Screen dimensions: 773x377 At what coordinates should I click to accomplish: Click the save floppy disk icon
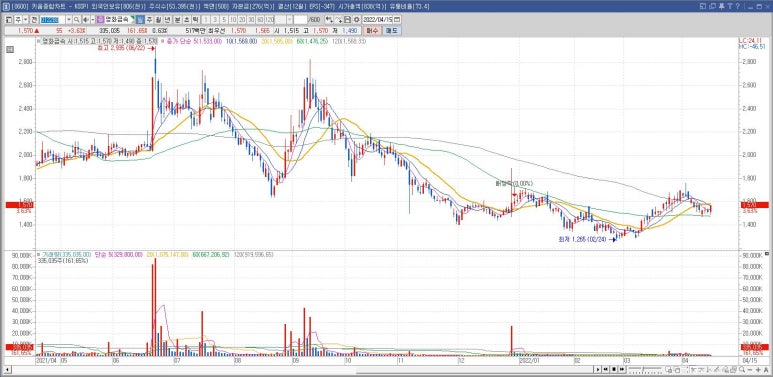tap(348, 20)
